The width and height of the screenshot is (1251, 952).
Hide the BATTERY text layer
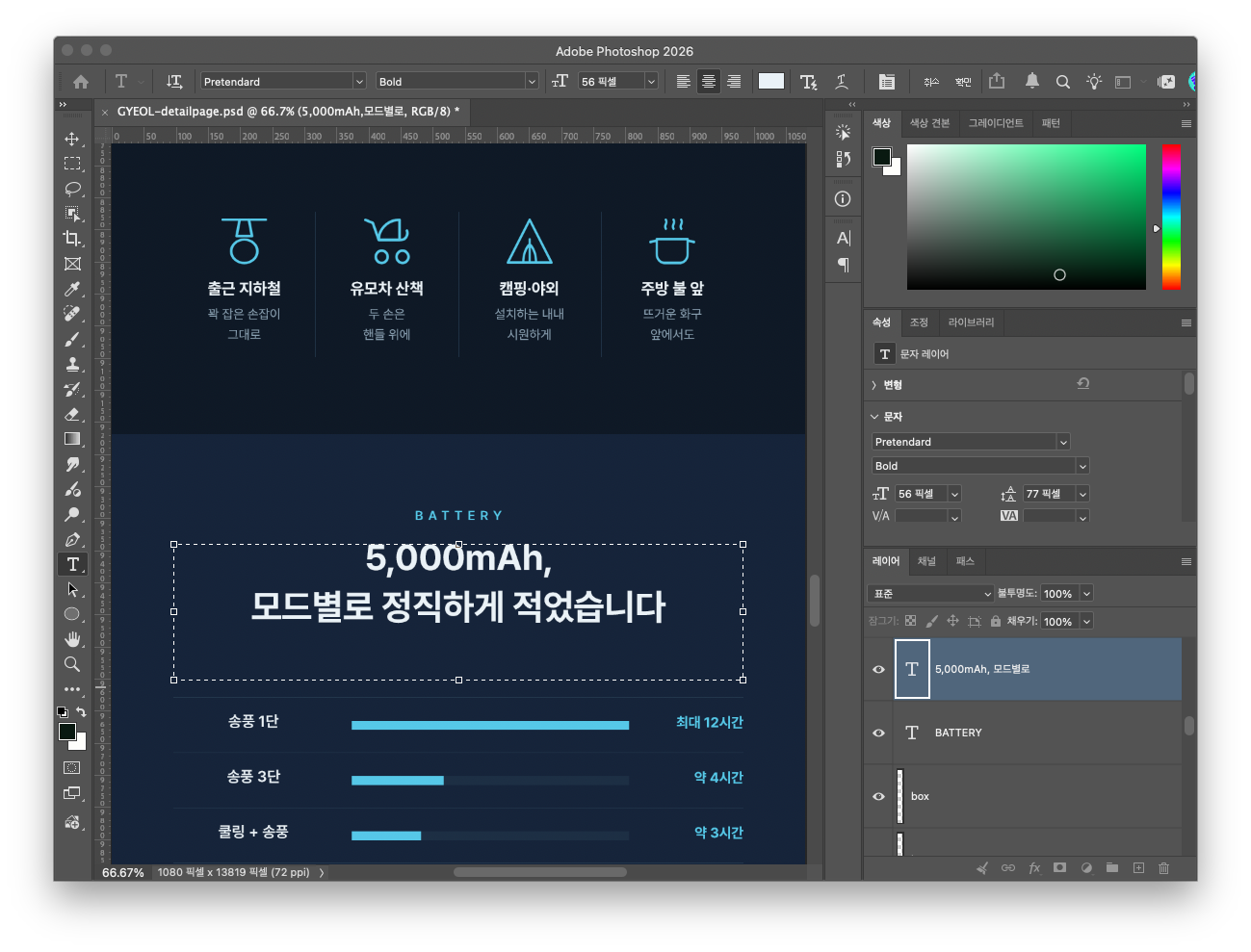pyautogui.click(x=878, y=733)
